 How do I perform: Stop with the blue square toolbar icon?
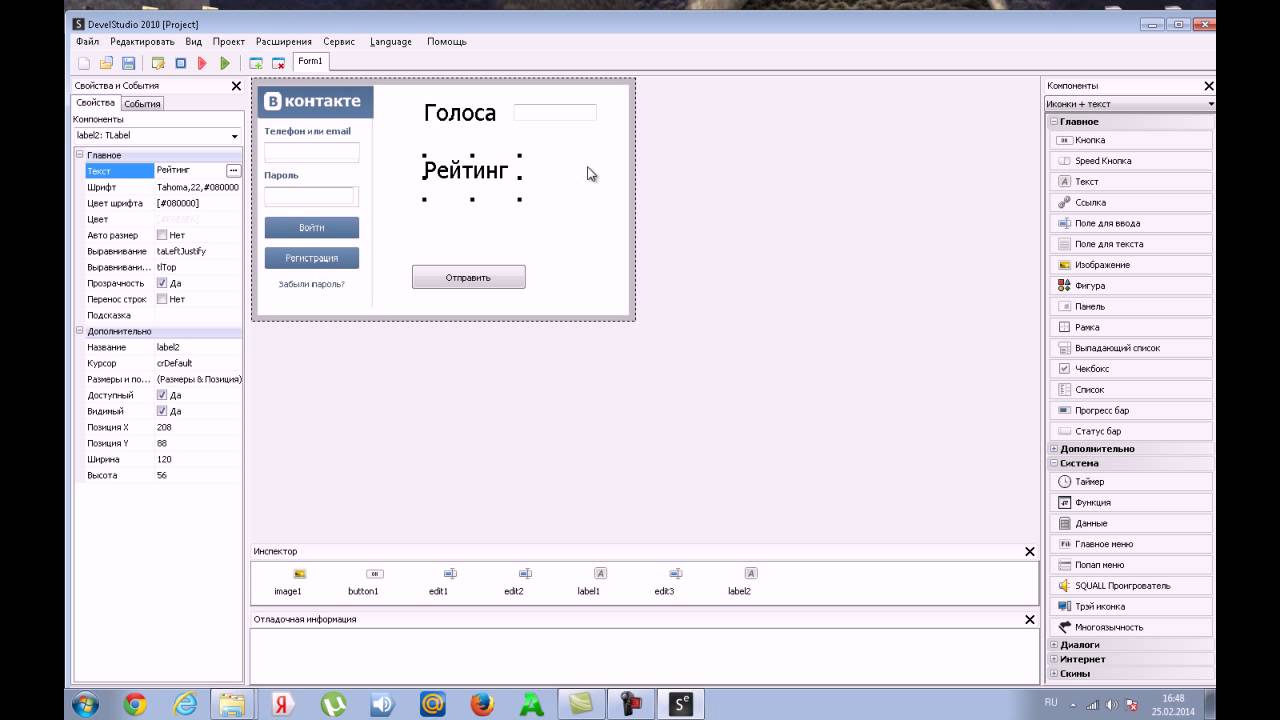[181, 63]
